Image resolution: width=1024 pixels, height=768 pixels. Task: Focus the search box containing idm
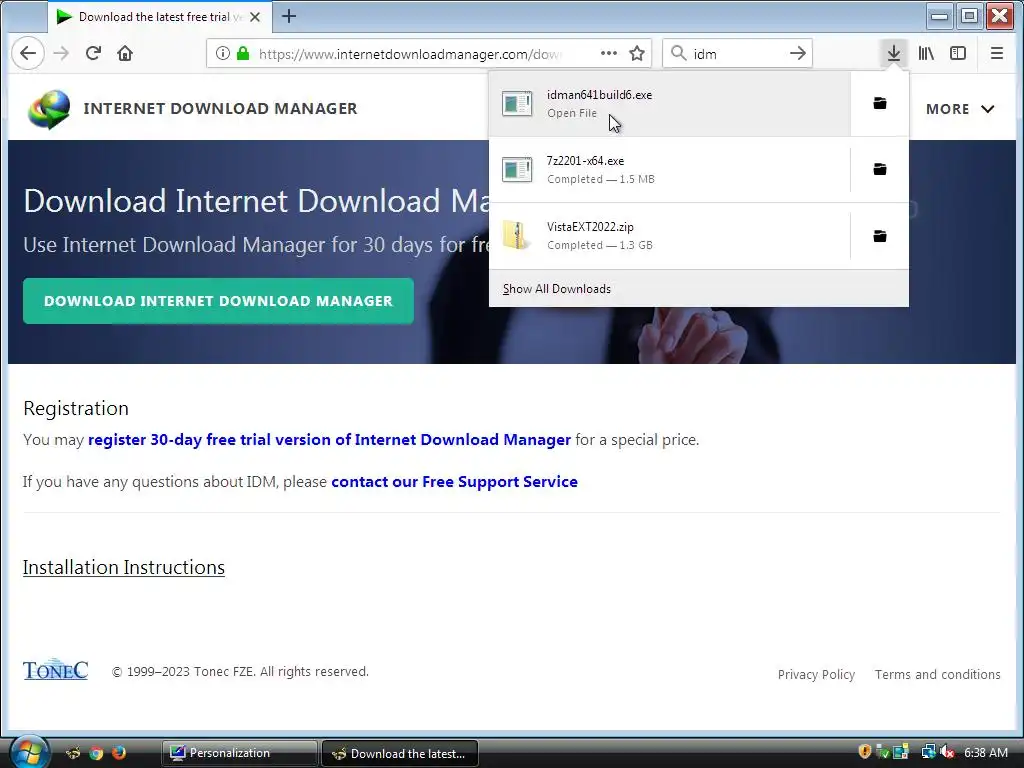735,54
